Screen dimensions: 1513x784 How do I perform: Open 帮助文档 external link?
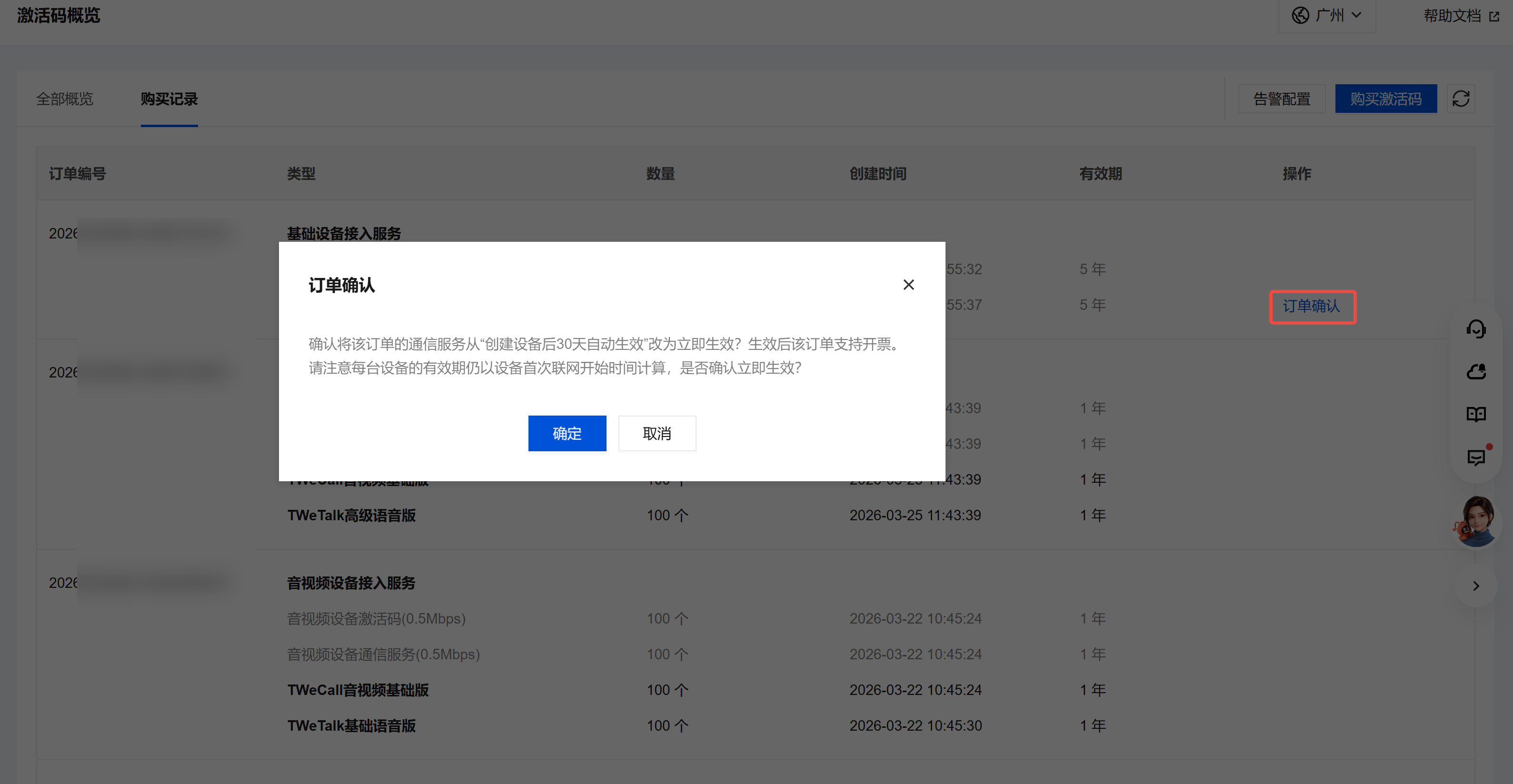pos(1452,16)
